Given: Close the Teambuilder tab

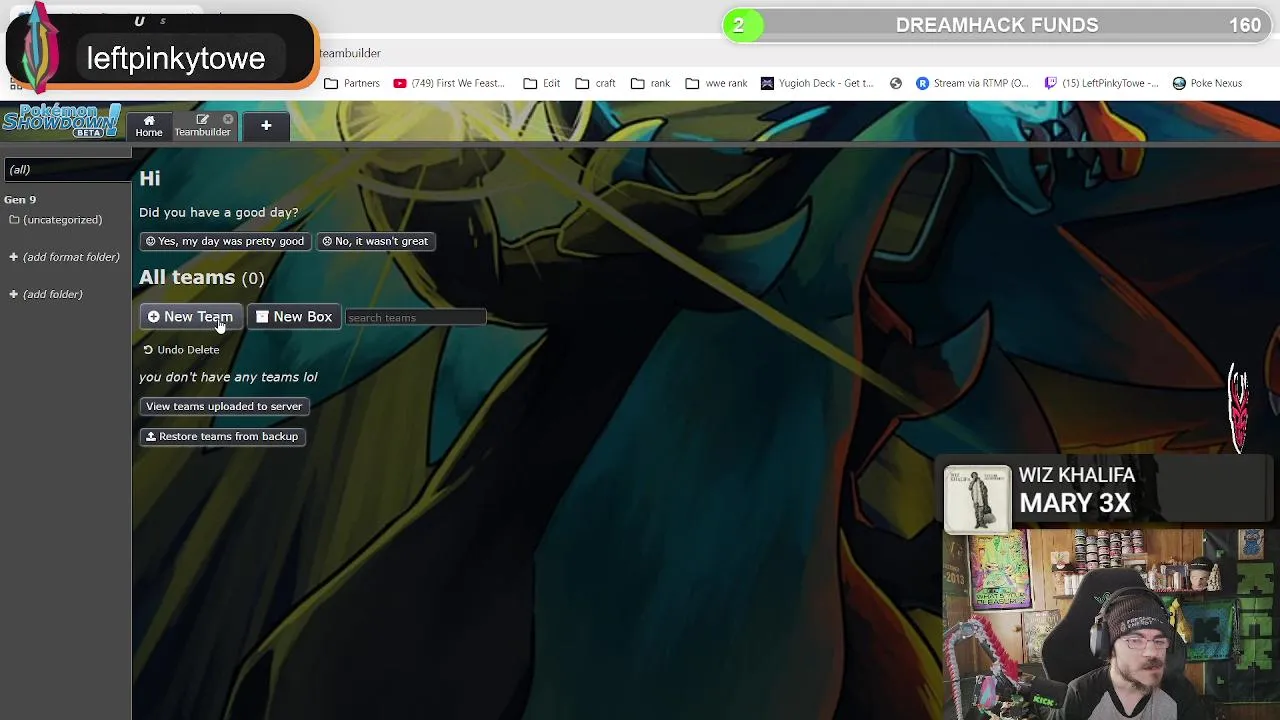Looking at the screenshot, I should coord(228,119).
